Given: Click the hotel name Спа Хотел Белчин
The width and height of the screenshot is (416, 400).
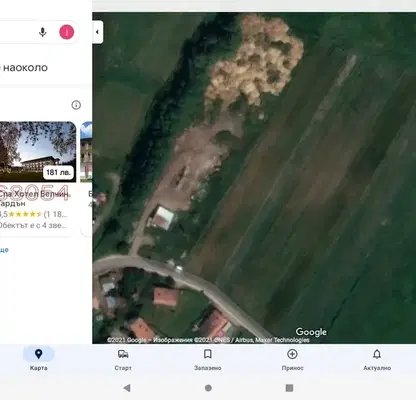Looking at the screenshot, I should click(x=34, y=194).
